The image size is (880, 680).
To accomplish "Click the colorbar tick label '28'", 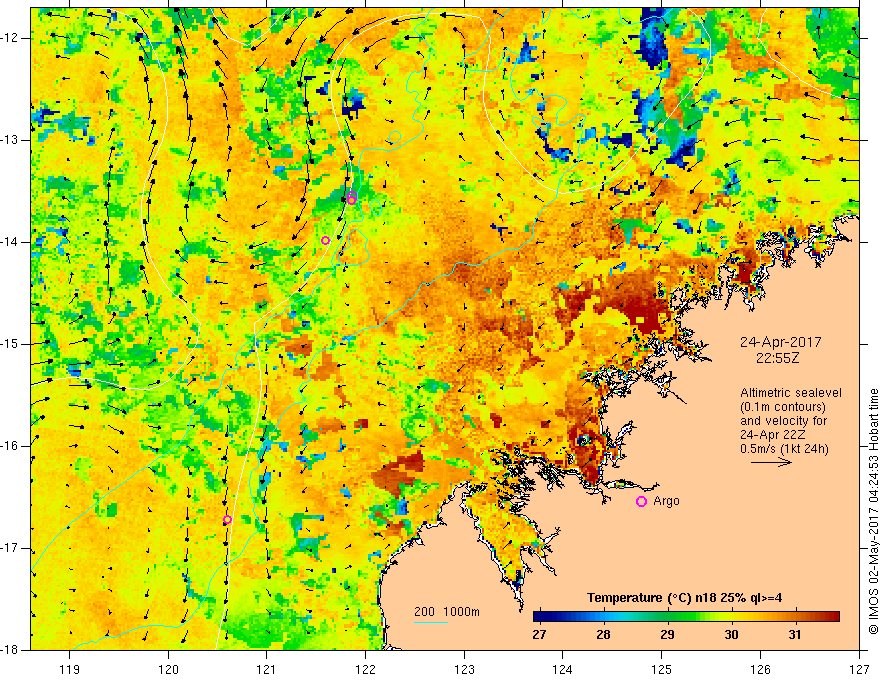I will (x=603, y=635).
